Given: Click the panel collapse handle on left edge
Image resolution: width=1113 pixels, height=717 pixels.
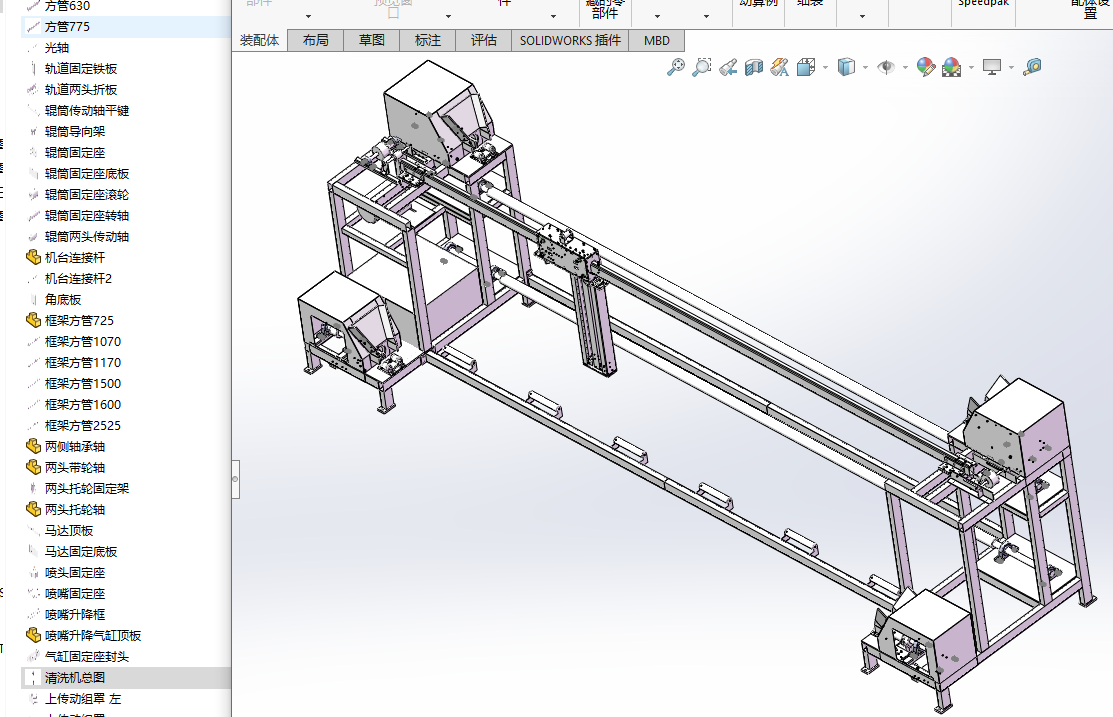Looking at the screenshot, I should (x=235, y=479).
